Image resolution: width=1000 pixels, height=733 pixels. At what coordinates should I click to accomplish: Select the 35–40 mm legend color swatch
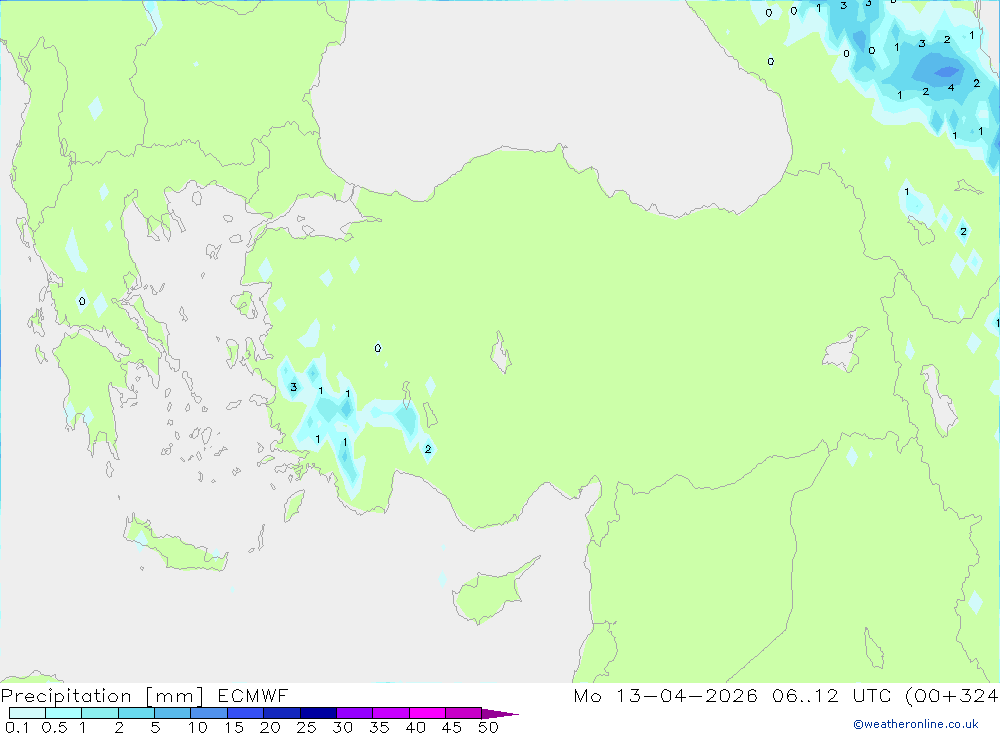point(391,713)
